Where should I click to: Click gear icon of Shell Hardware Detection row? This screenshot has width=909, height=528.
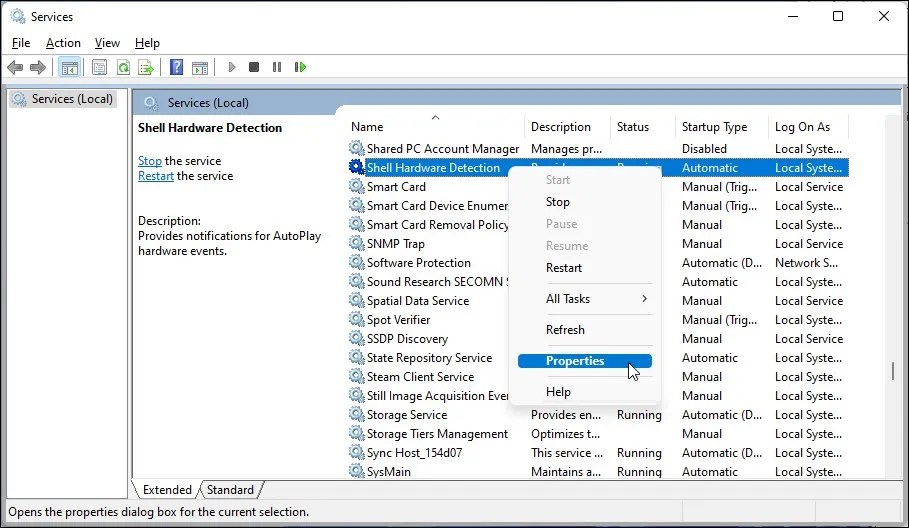click(x=357, y=167)
